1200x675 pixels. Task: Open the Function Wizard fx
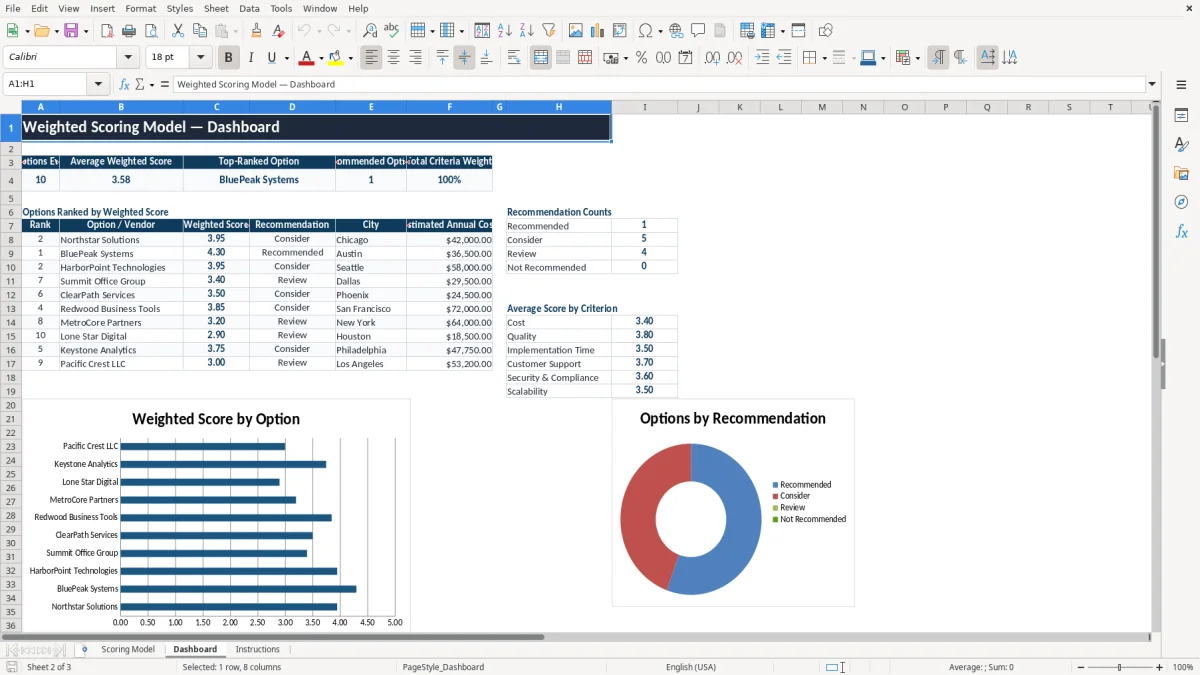[124, 84]
